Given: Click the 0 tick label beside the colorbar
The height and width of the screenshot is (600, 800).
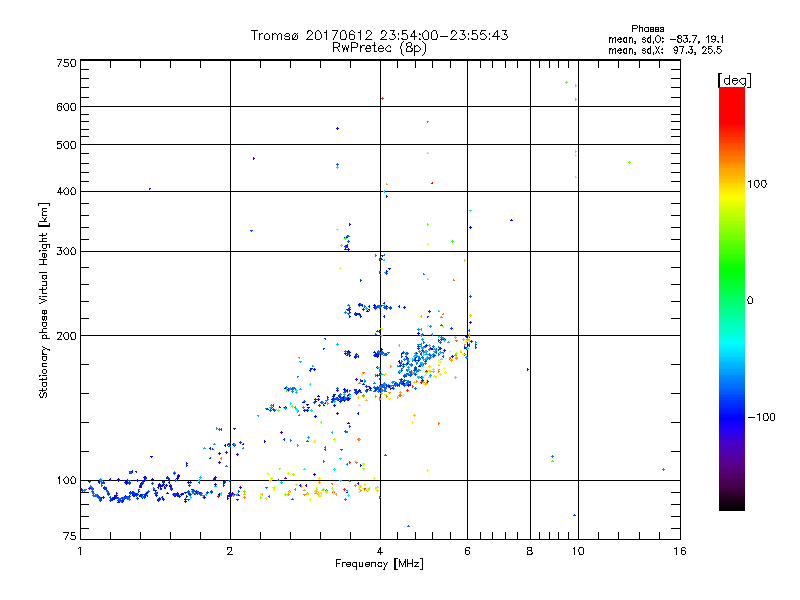Looking at the screenshot, I should click(751, 300).
